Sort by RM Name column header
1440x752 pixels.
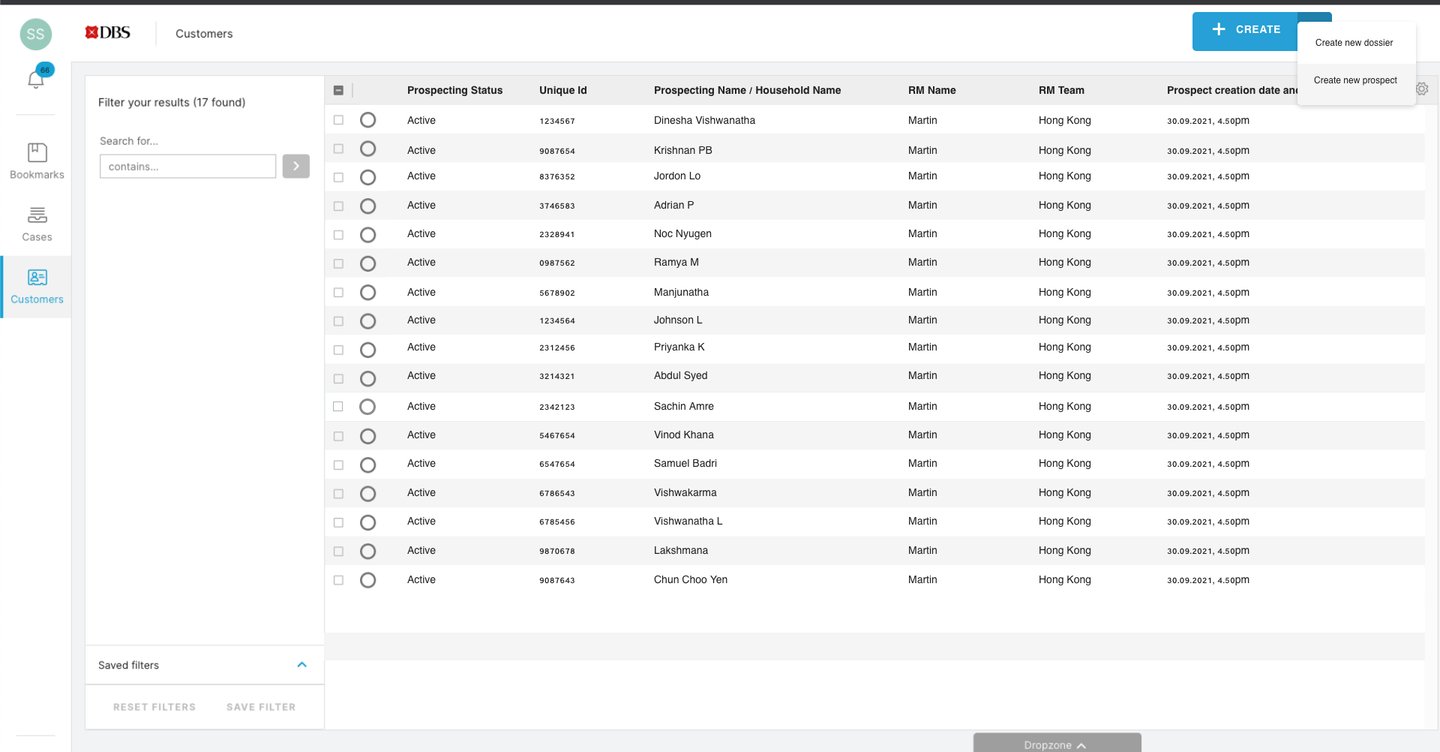tap(932, 90)
